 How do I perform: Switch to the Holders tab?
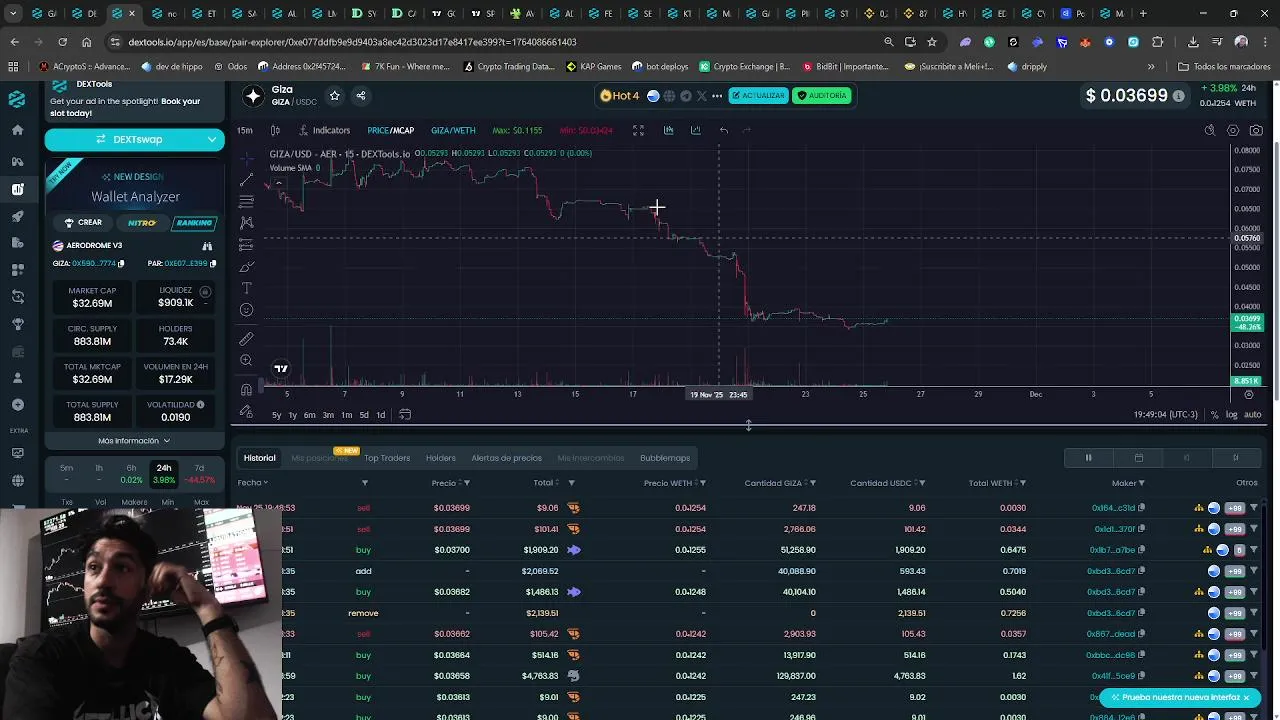441,458
